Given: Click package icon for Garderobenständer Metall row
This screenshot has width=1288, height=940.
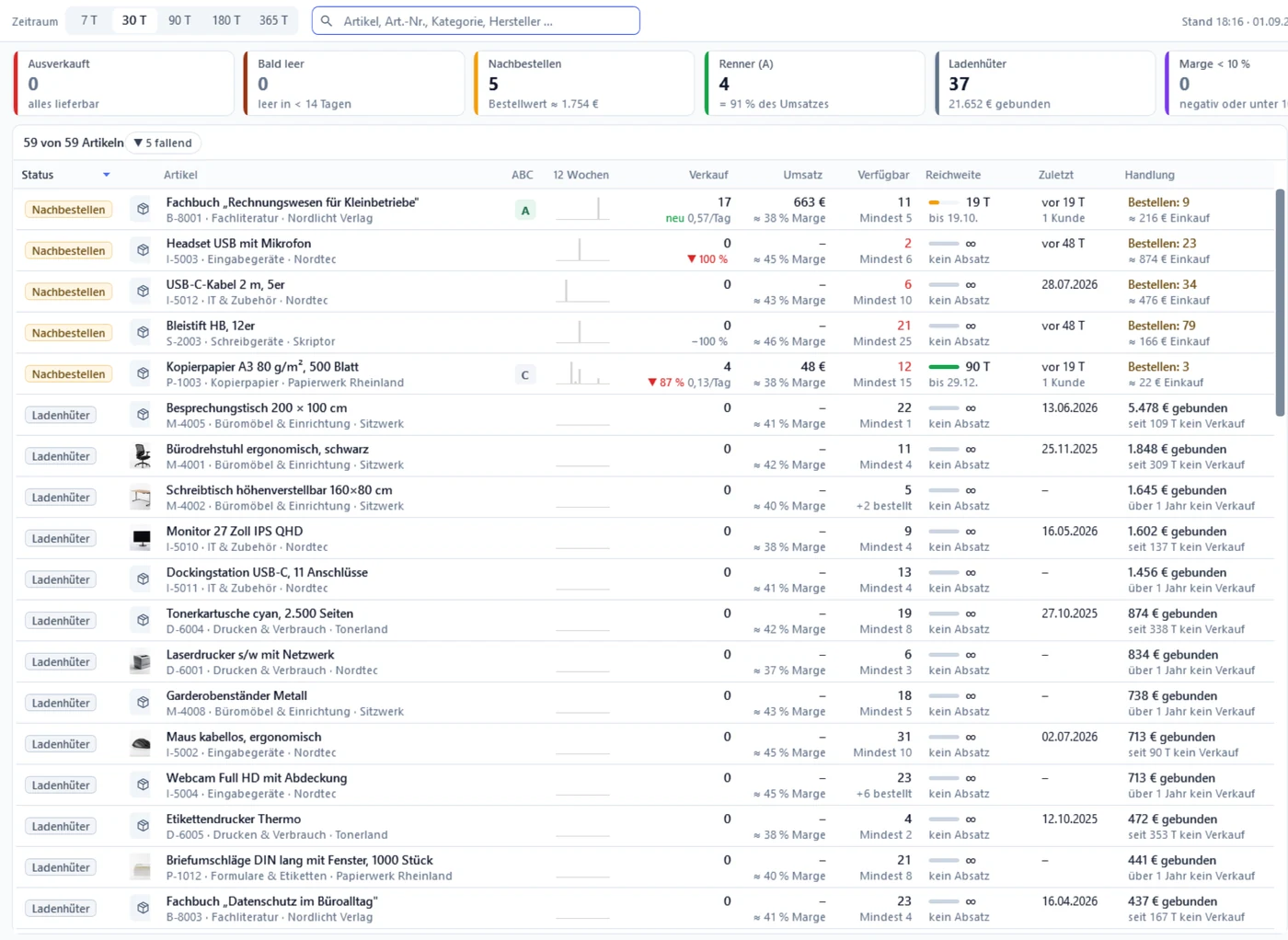Looking at the screenshot, I should (x=143, y=703).
